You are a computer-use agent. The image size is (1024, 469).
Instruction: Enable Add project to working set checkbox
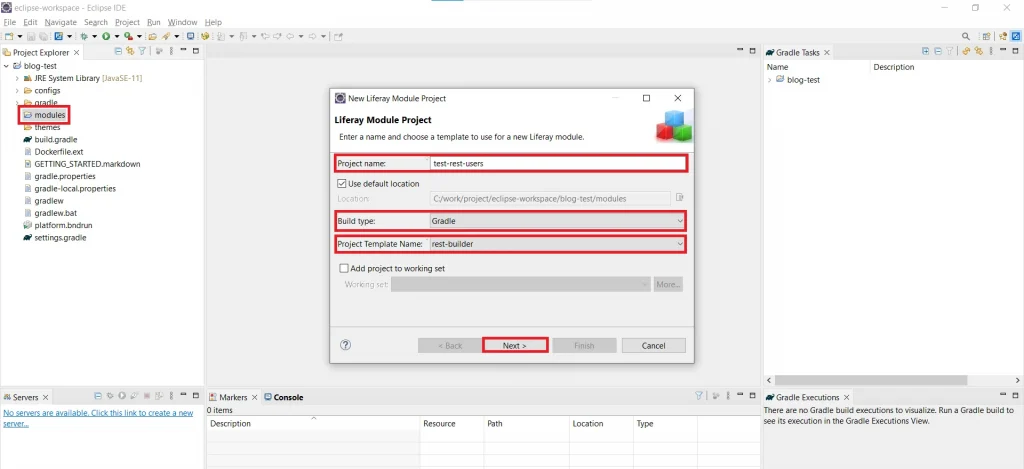click(344, 268)
